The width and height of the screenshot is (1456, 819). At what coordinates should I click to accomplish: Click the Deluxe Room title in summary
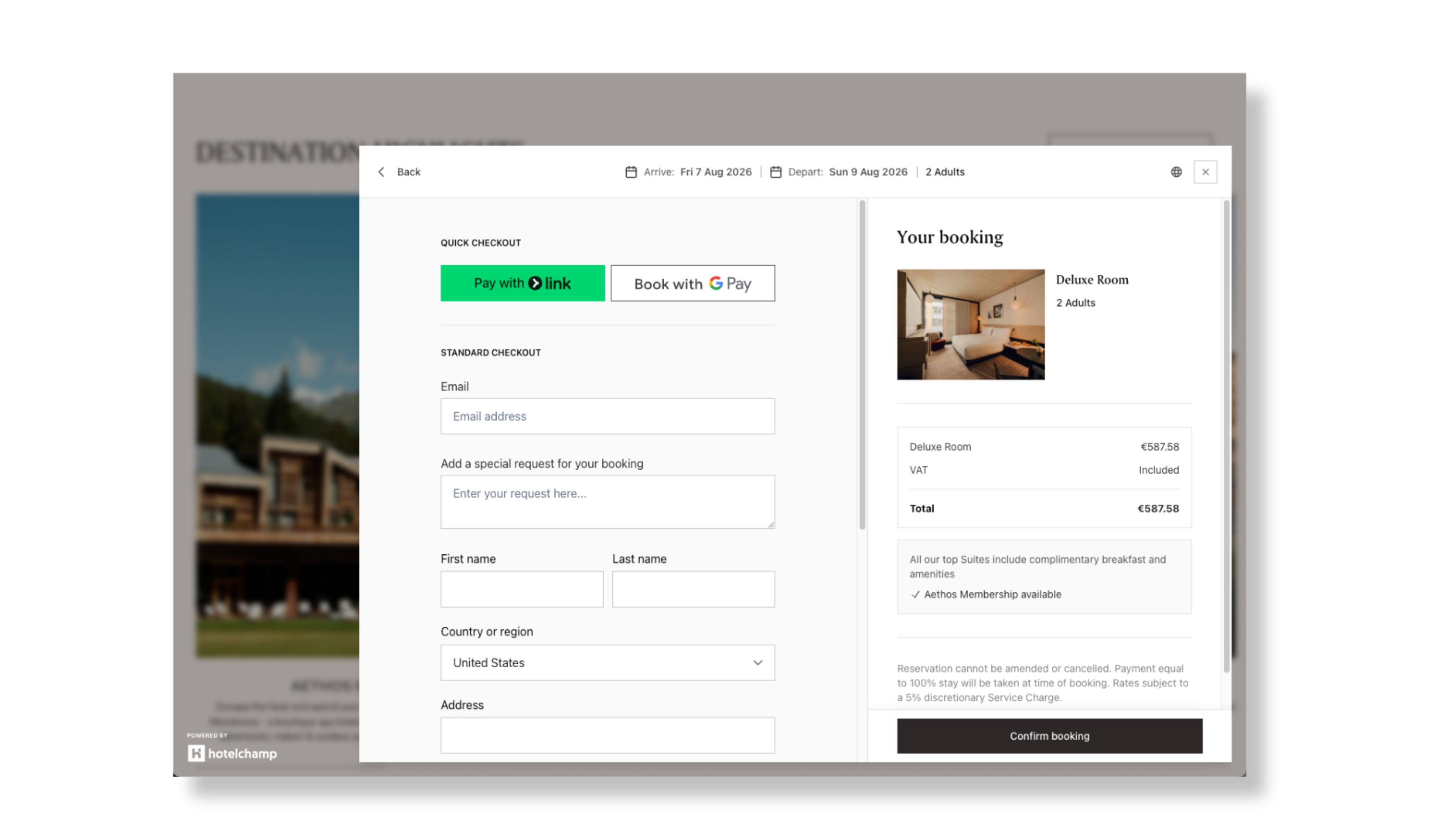point(1092,280)
